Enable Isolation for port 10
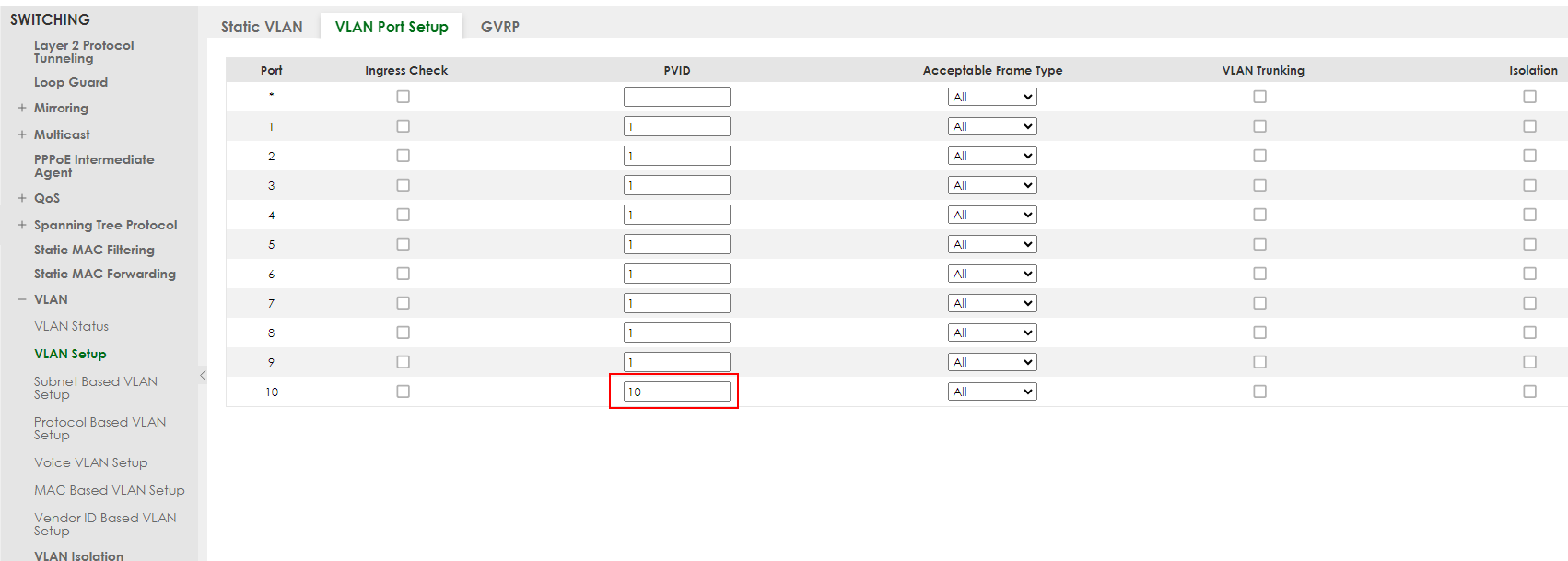The image size is (1568, 561). point(1529,392)
